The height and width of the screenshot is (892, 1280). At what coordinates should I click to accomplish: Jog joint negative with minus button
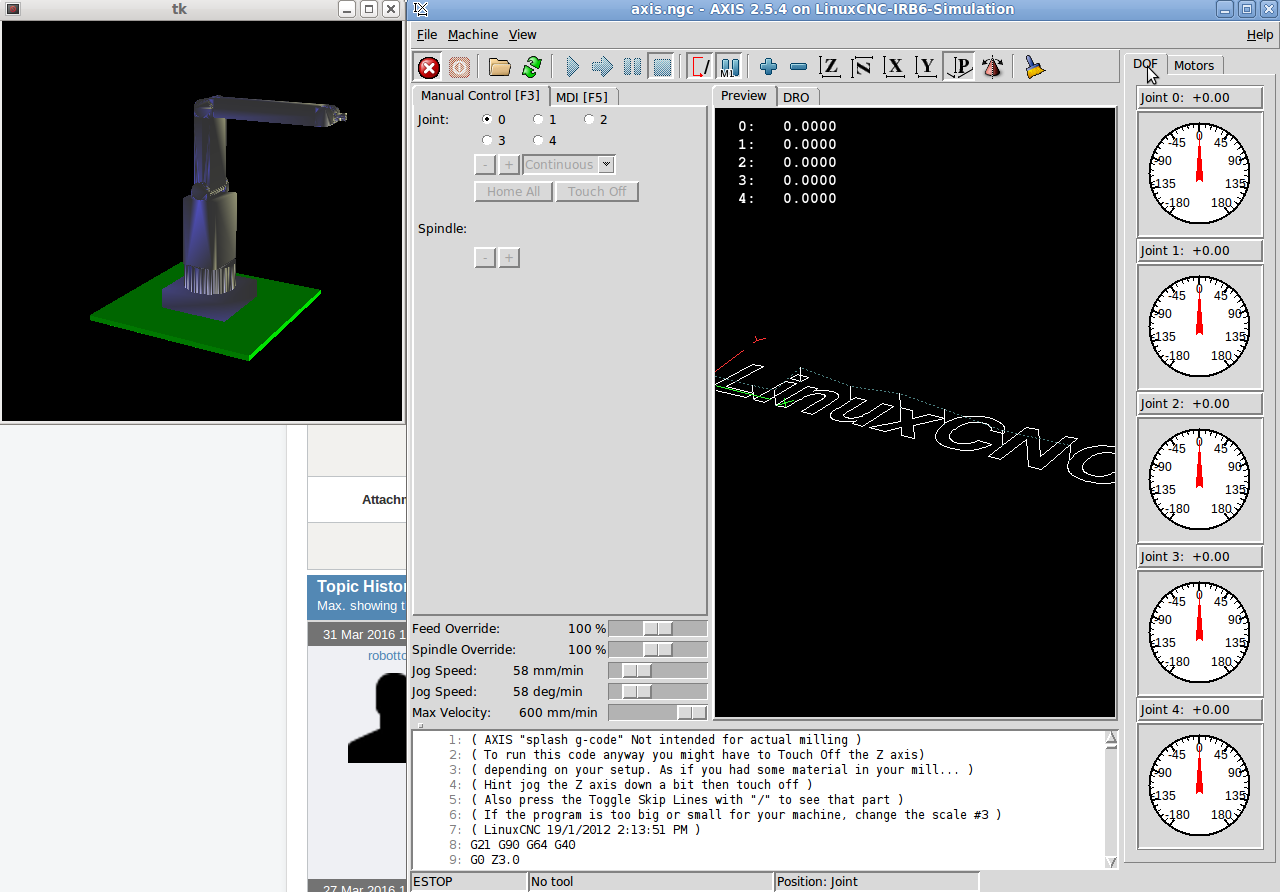coord(484,165)
